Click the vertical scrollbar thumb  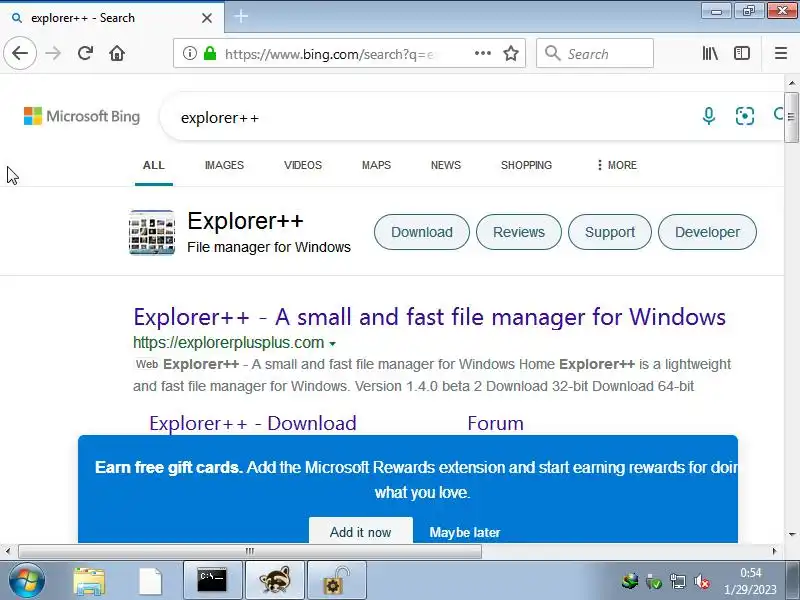pyautogui.click(x=791, y=117)
